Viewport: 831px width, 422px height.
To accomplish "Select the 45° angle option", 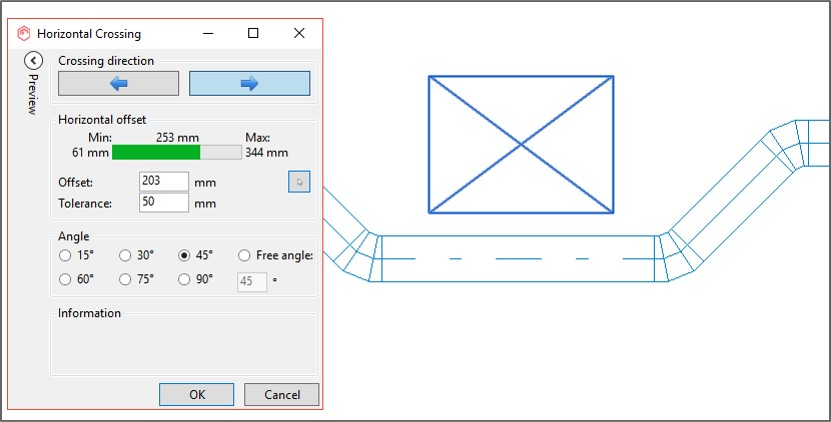I will (x=184, y=256).
